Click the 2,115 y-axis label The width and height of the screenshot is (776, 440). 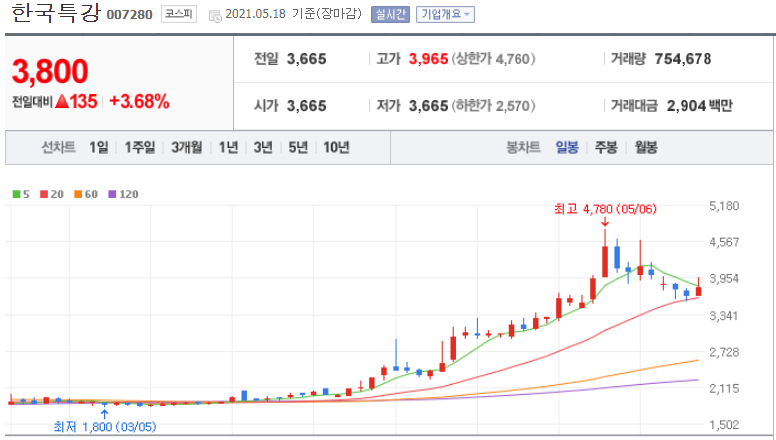[724, 388]
